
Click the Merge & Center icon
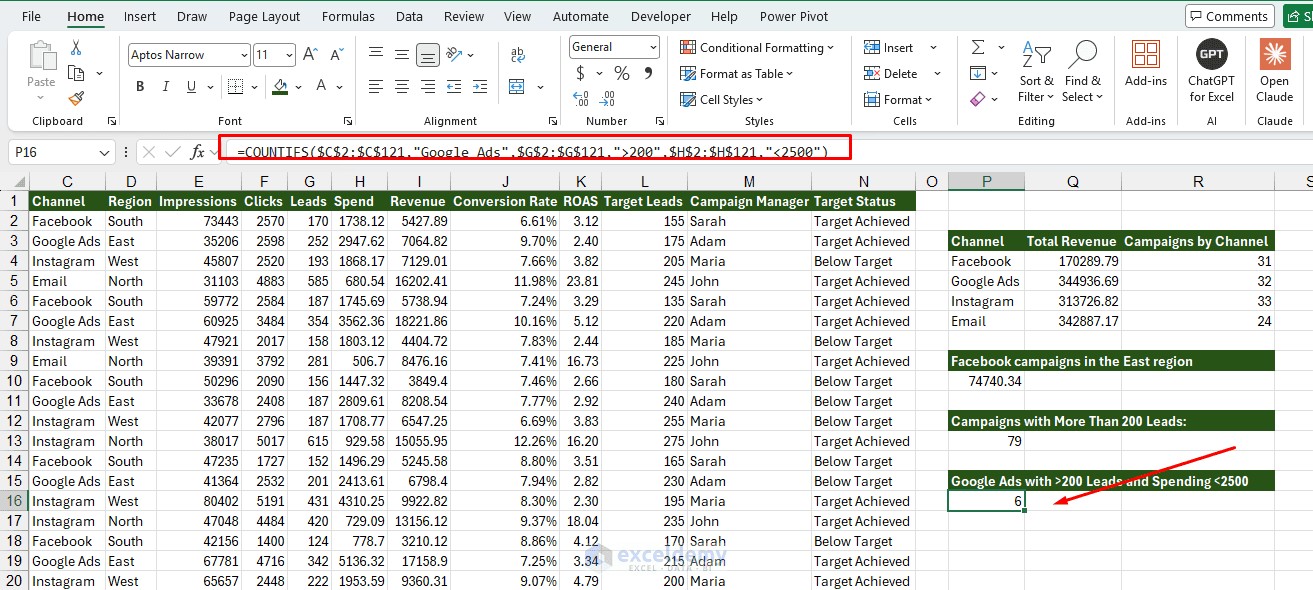coord(518,87)
